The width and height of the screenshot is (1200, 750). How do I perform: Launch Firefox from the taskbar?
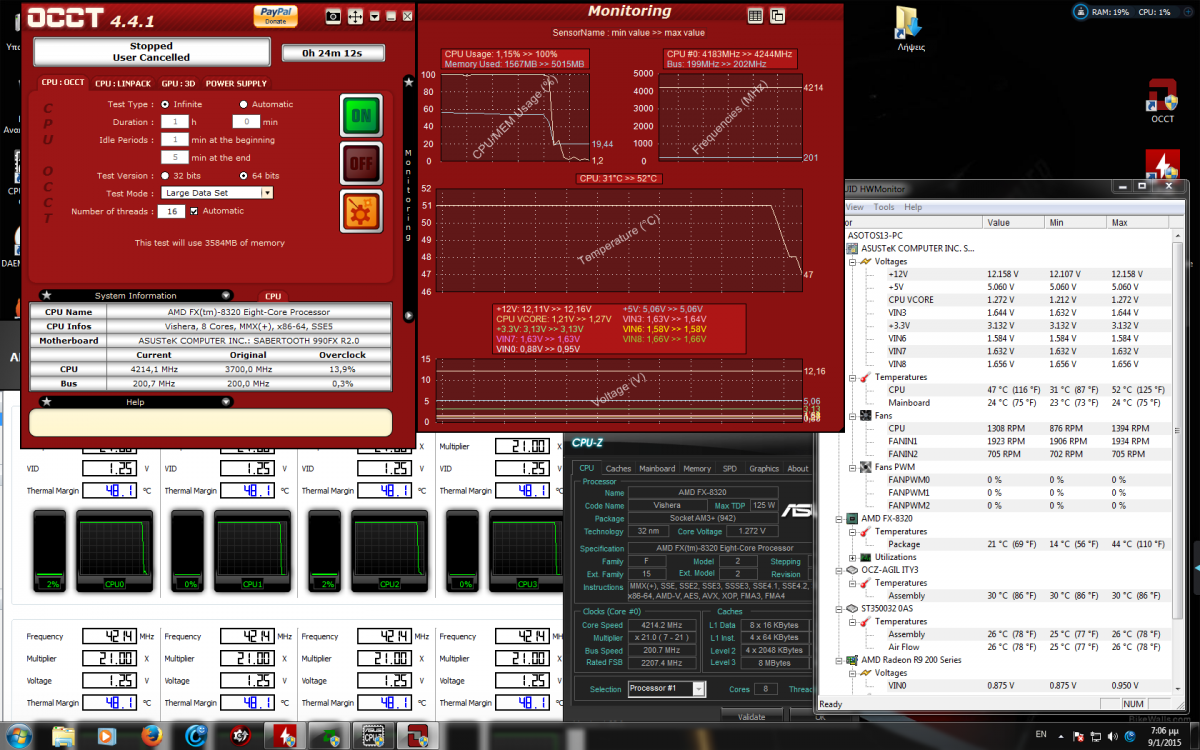click(x=152, y=736)
